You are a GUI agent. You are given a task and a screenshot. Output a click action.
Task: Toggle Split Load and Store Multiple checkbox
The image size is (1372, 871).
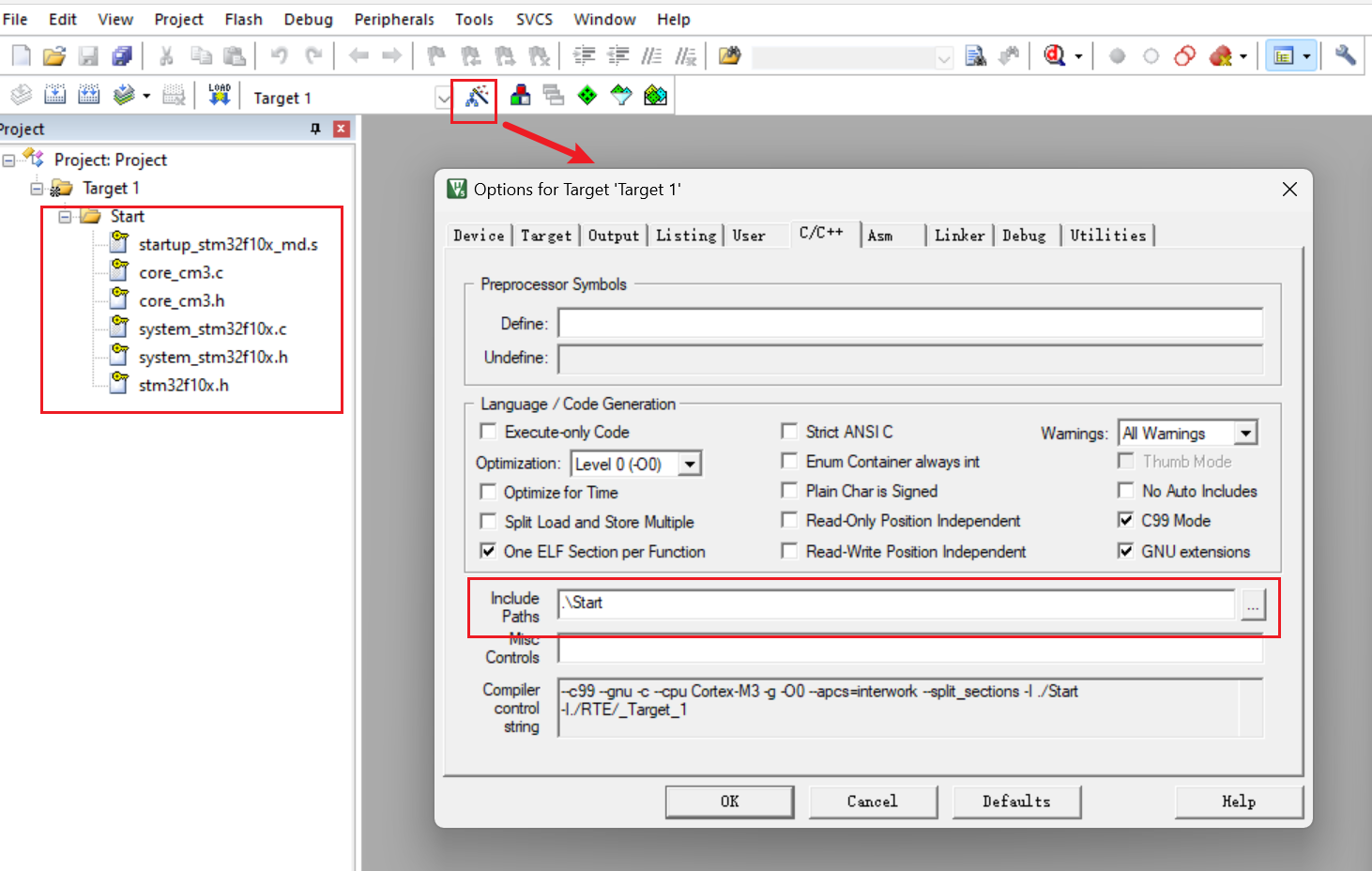(488, 521)
